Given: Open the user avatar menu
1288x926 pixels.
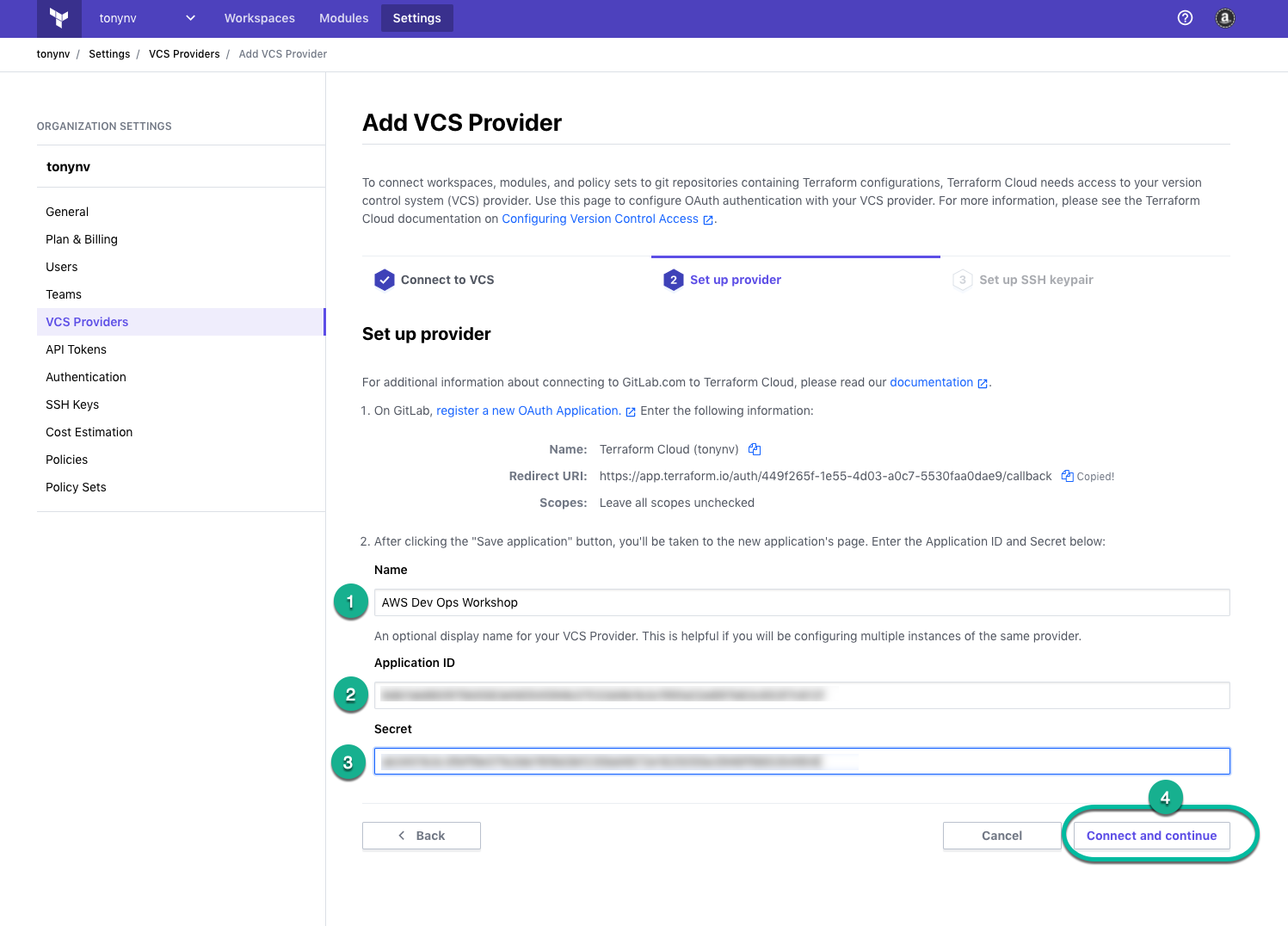Looking at the screenshot, I should [1225, 18].
